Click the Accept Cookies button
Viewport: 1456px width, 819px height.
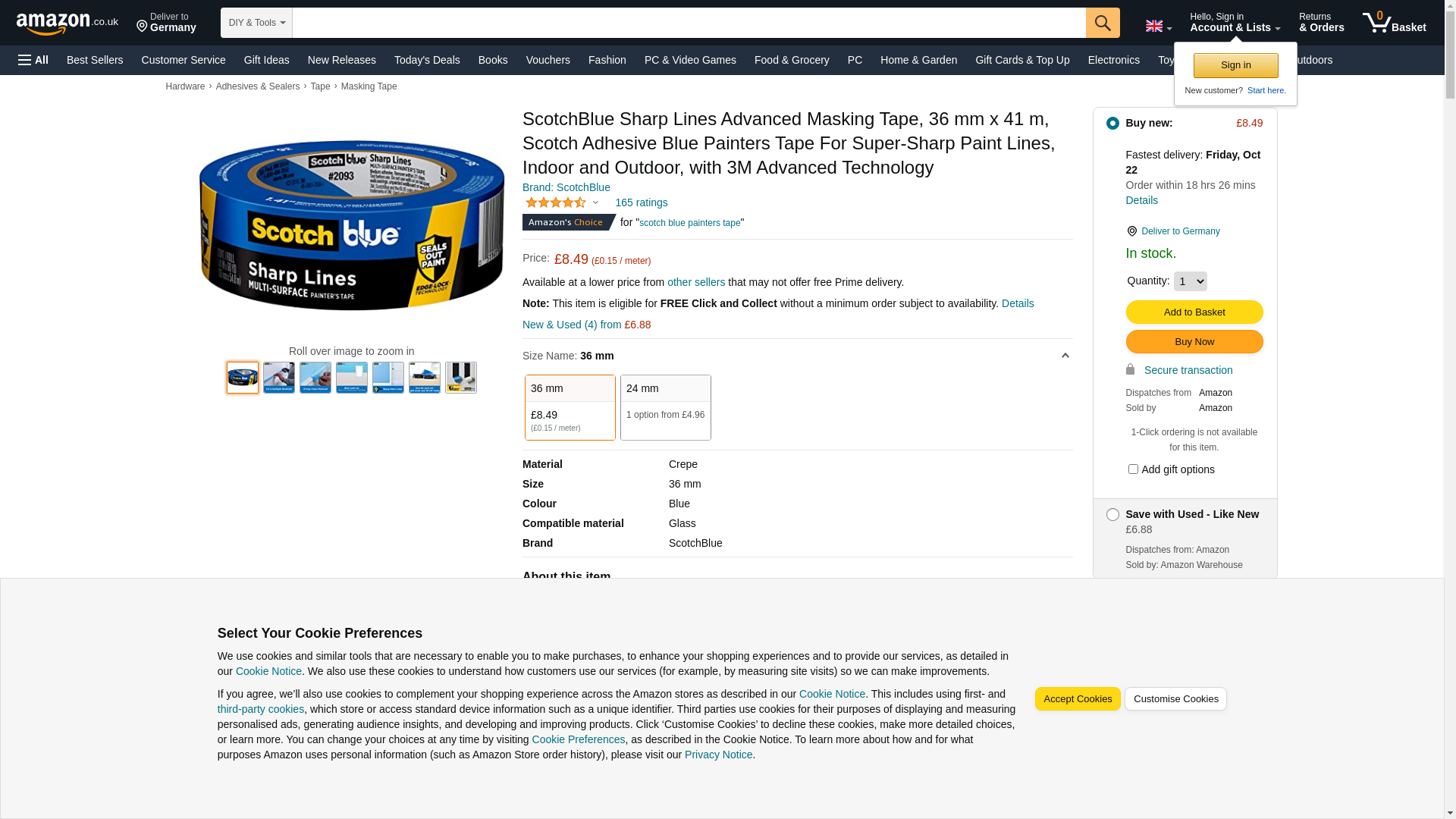coord(1078,699)
